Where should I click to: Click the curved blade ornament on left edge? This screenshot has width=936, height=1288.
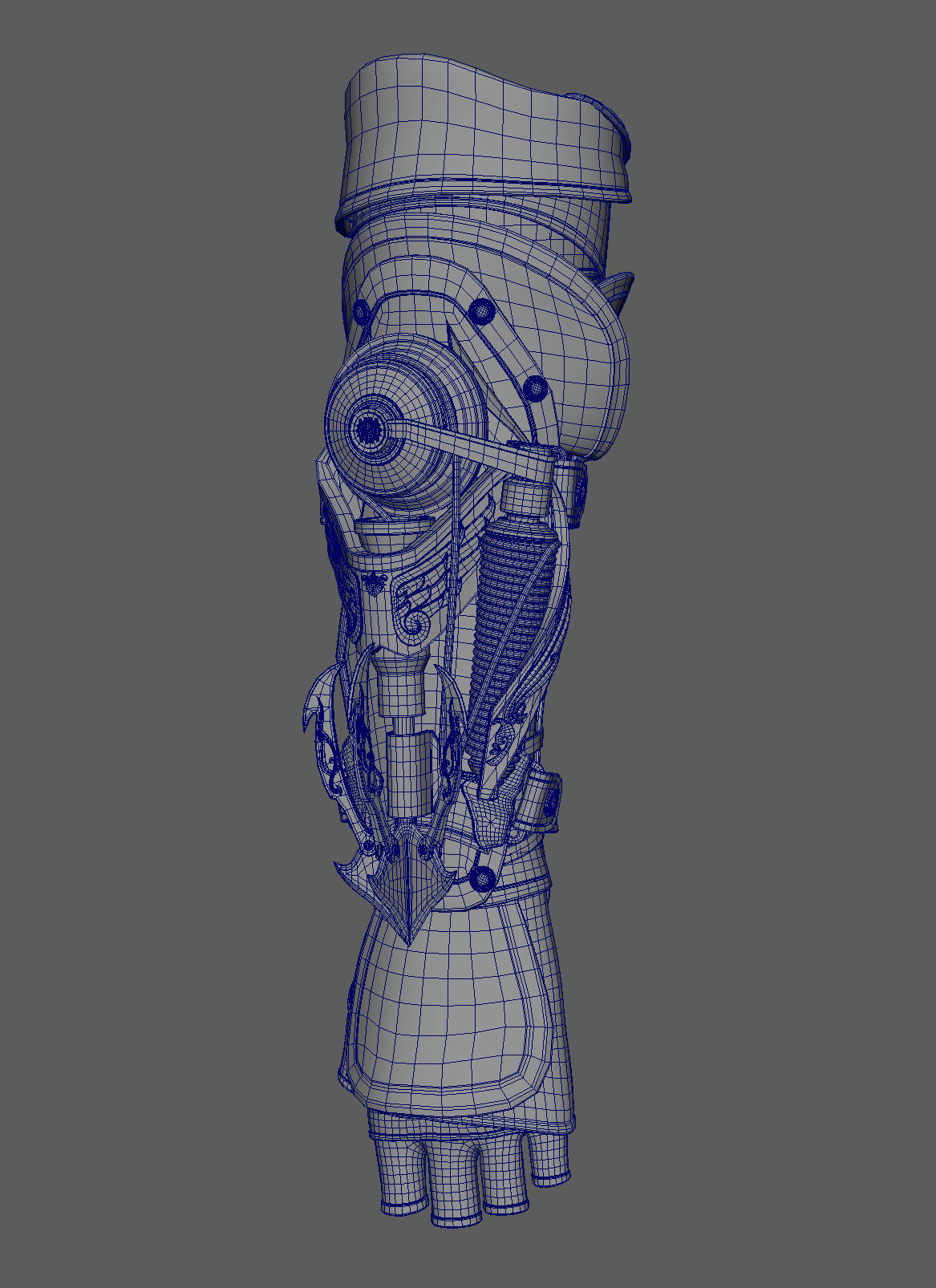[x=314, y=706]
